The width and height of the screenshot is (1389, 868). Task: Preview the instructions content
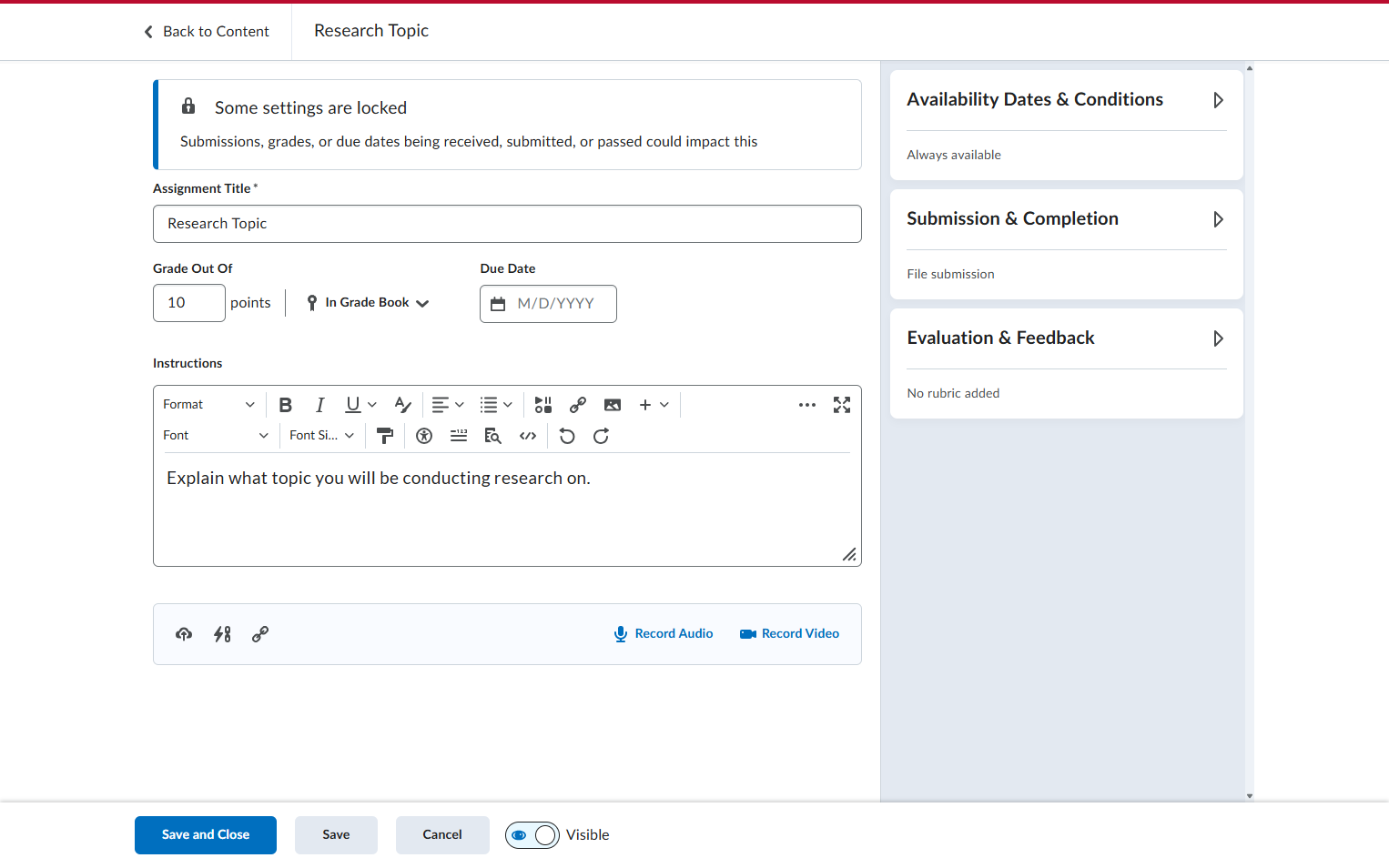(493, 436)
